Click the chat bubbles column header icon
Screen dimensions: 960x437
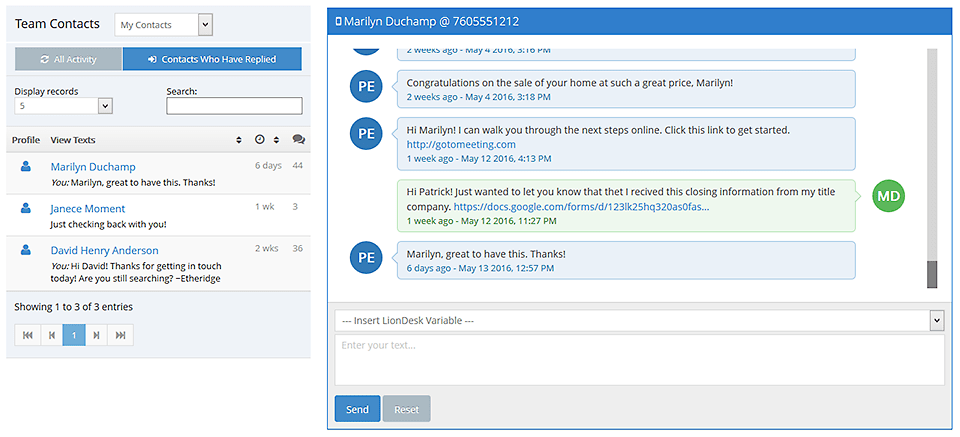tap(298, 140)
